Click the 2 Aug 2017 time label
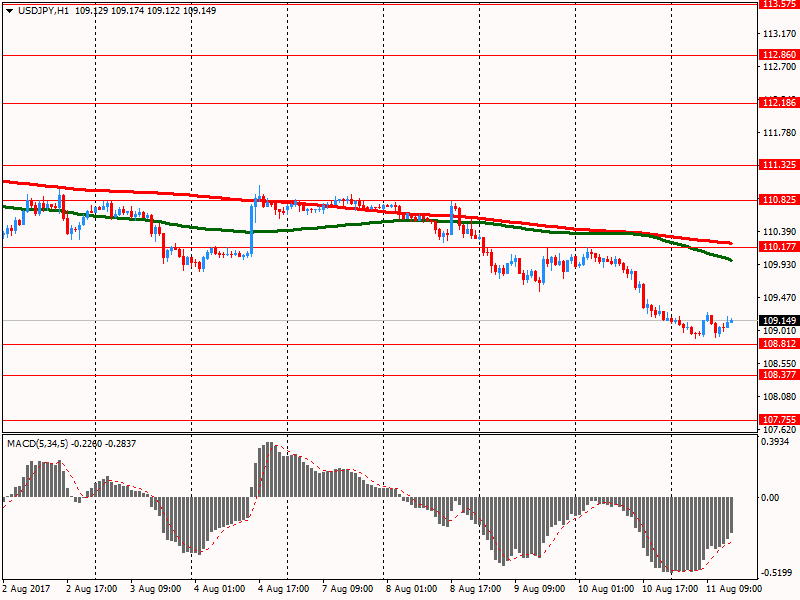Viewport: 800px width, 600px height. 26,589
